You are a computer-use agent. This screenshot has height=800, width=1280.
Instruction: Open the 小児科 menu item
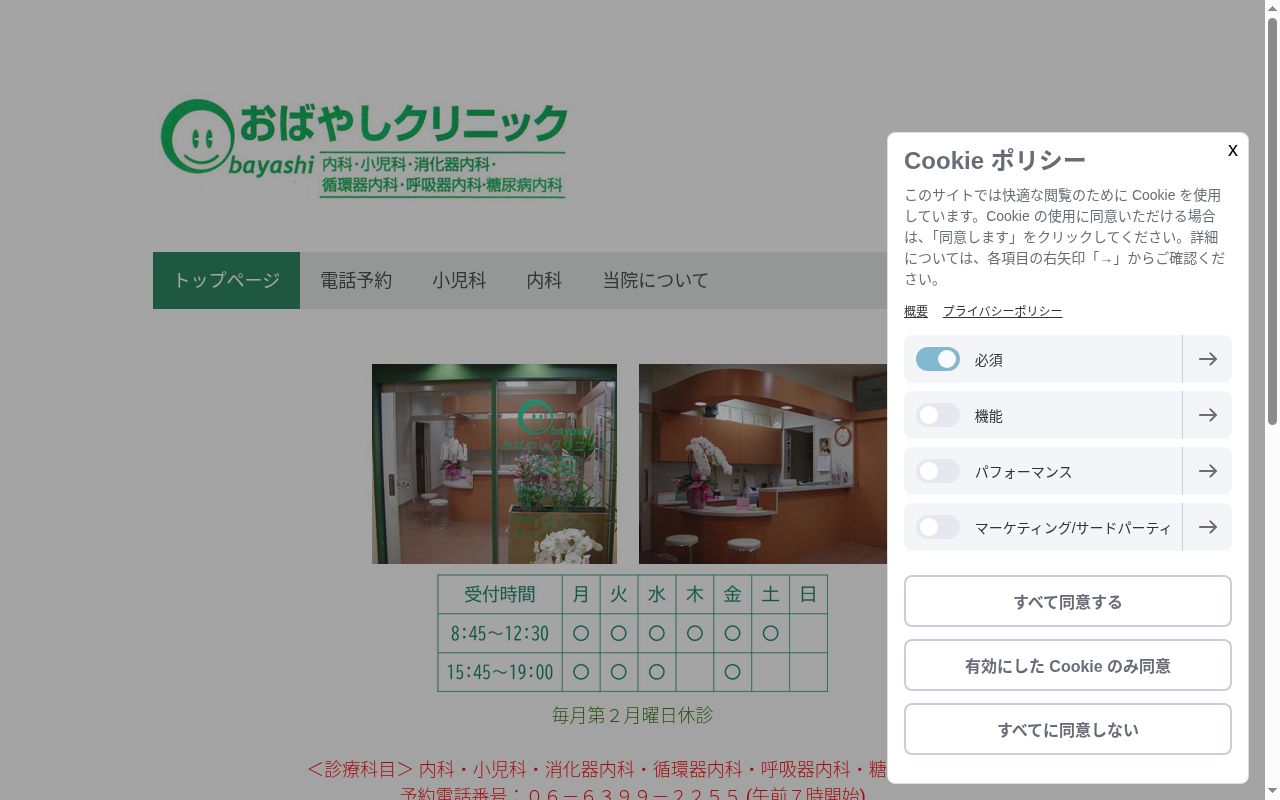click(x=459, y=280)
